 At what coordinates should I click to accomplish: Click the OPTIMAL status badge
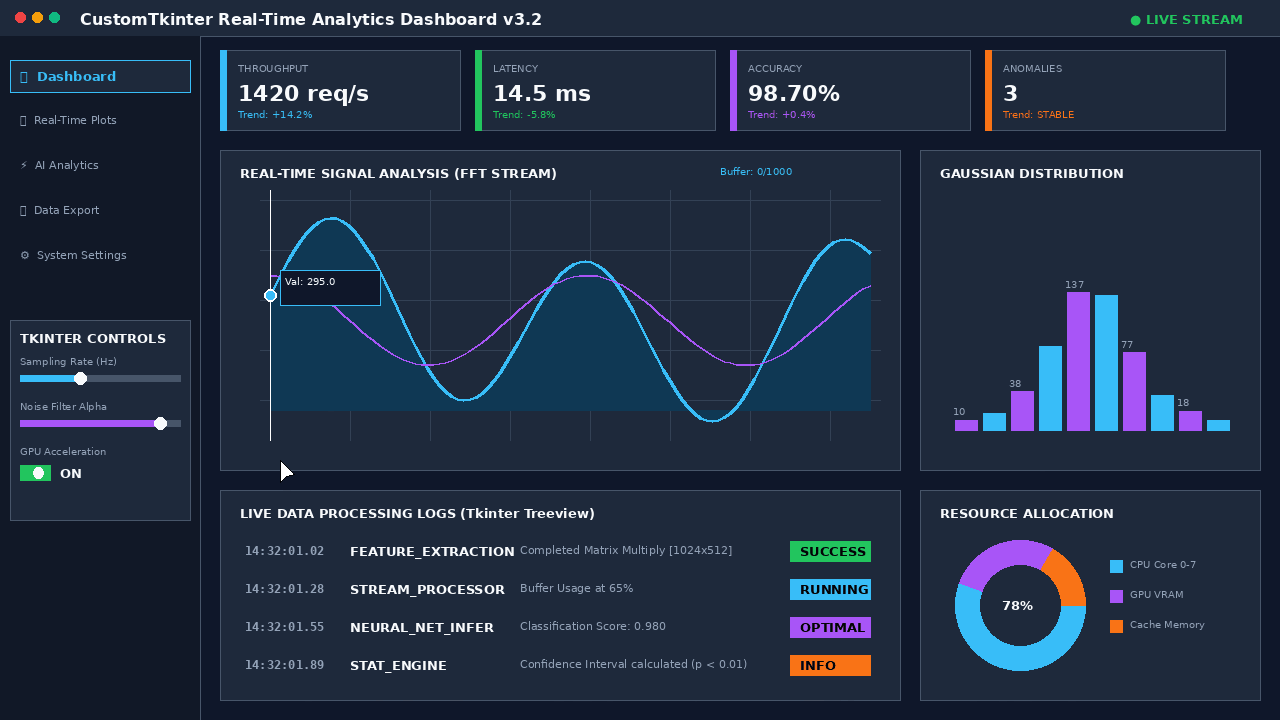coord(830,628)
